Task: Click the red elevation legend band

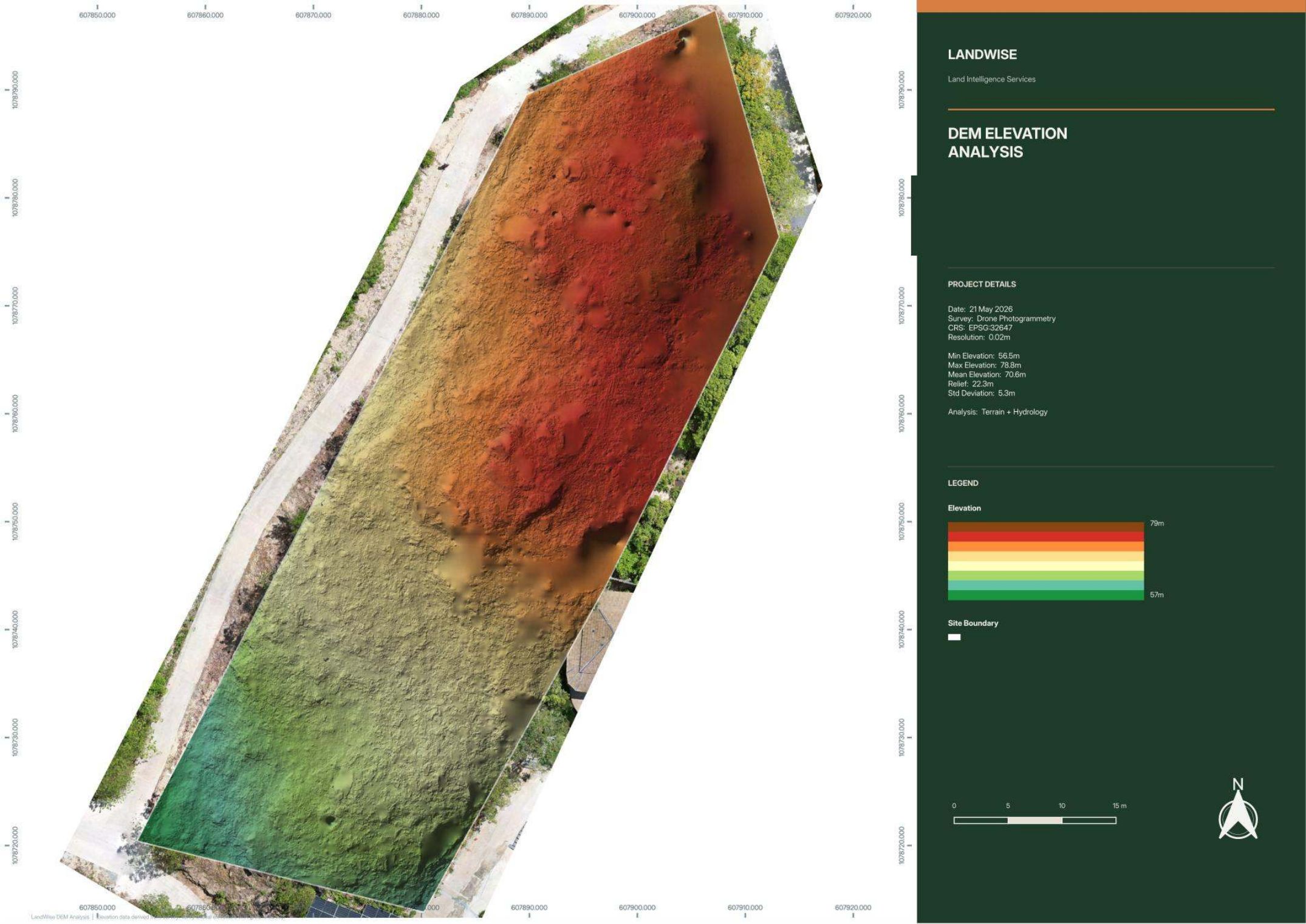Action: click(1045, 537)
